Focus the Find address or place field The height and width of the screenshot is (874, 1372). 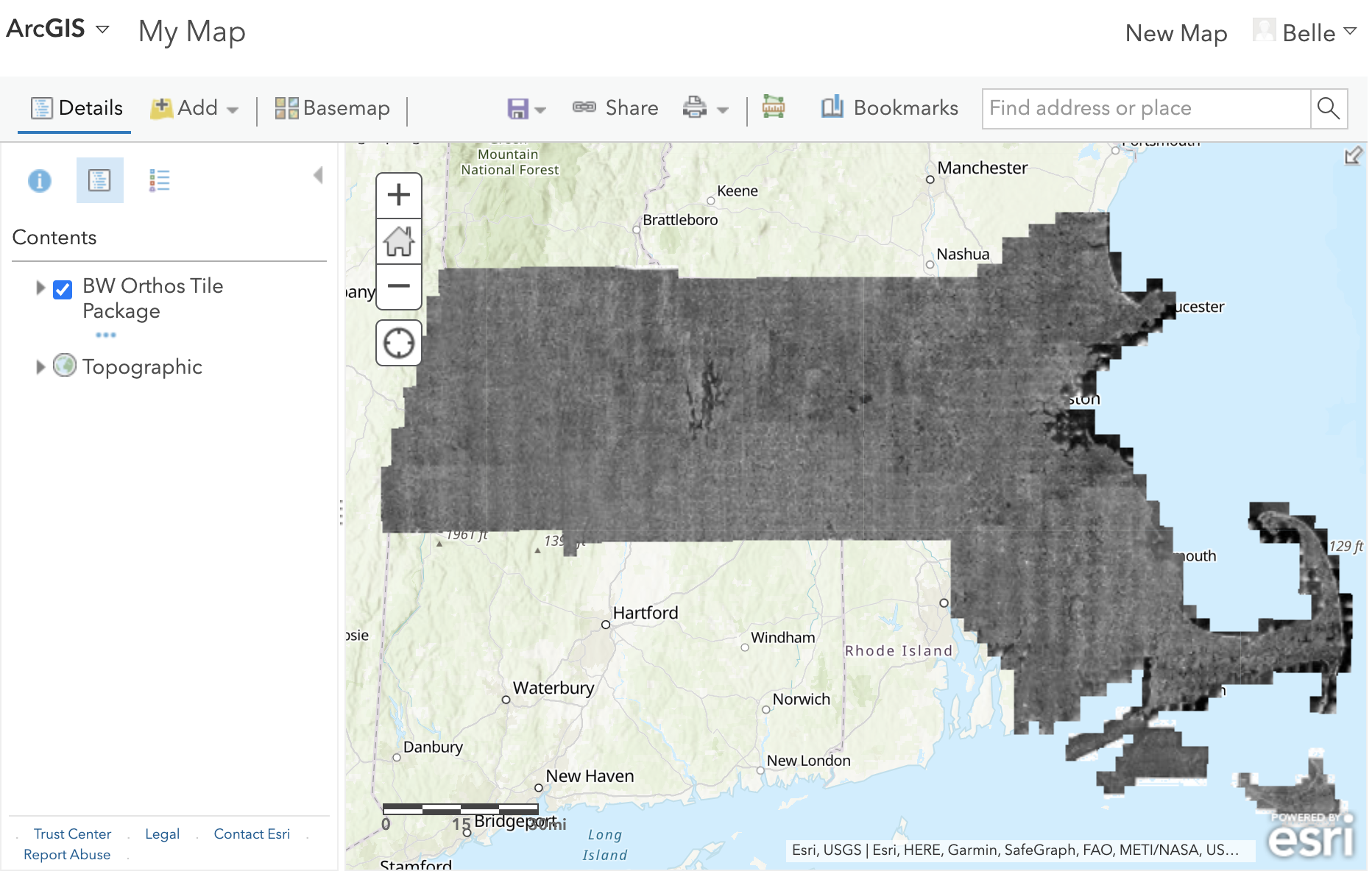pos(1147,108)
